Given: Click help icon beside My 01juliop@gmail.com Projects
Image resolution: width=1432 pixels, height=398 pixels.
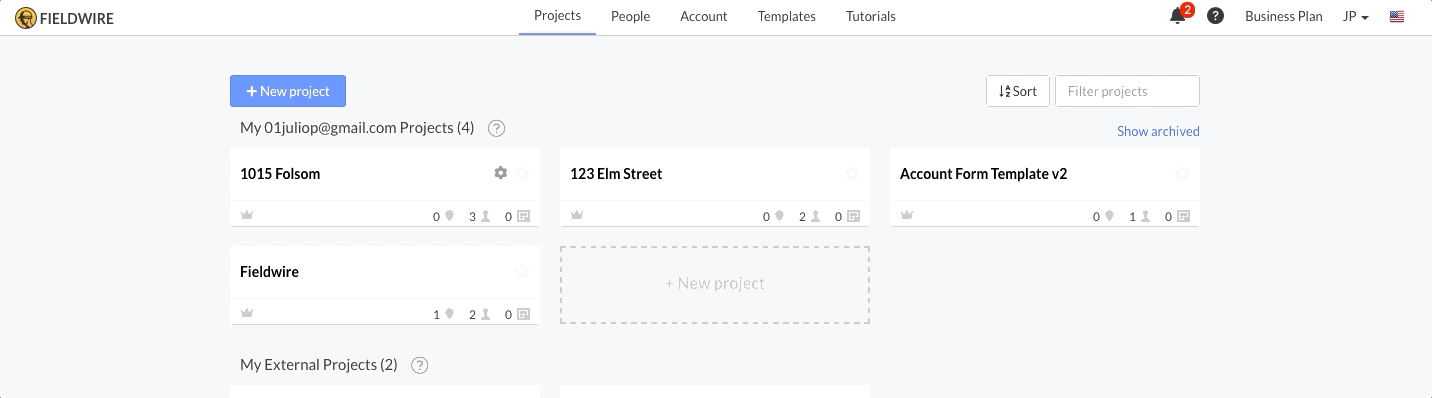Looking at the screenshot, I should pos(496,128).
